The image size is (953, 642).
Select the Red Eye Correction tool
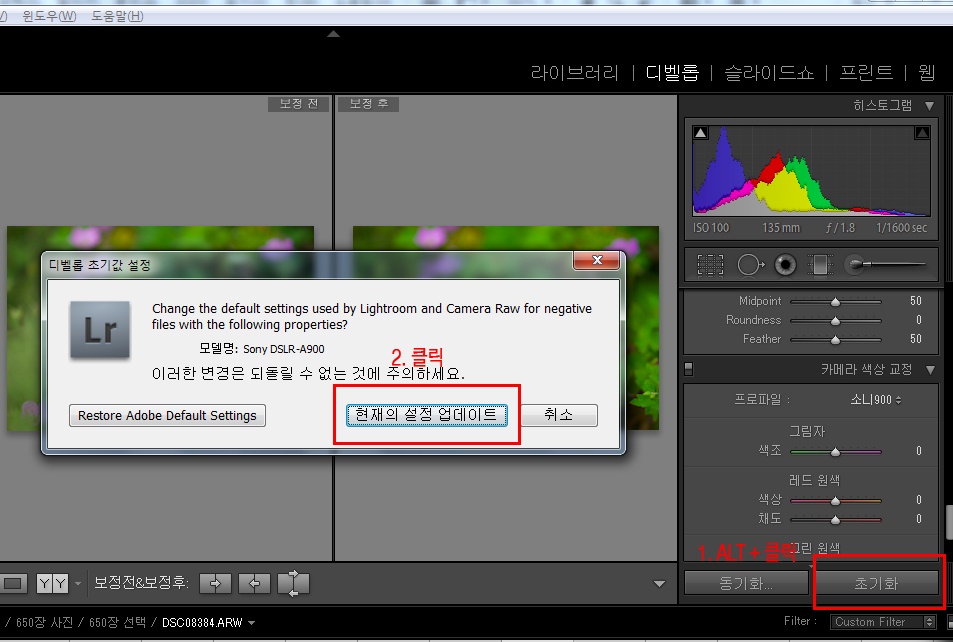coord(786,264)
